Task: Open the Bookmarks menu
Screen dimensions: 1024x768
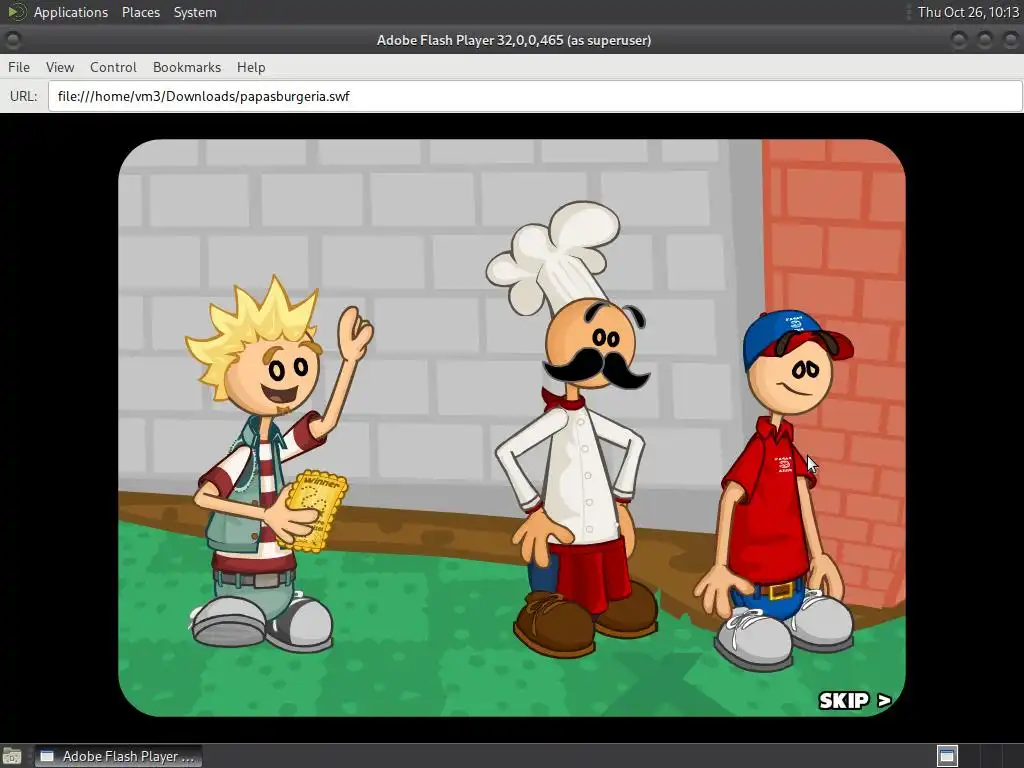Action: click(x=187, y=67)
